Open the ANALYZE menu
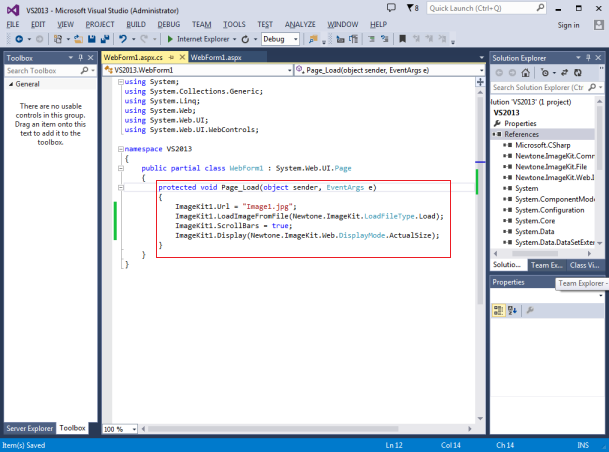 click(300, 24)
